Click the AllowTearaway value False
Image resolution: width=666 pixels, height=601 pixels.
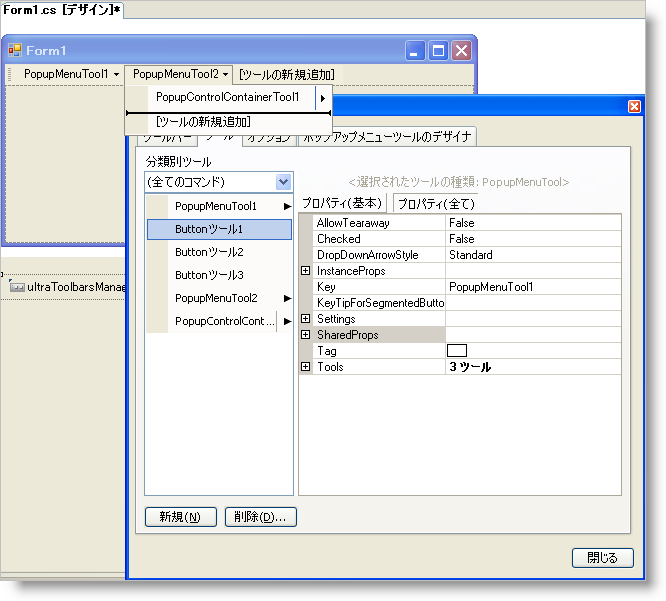[x=533, y=223]
